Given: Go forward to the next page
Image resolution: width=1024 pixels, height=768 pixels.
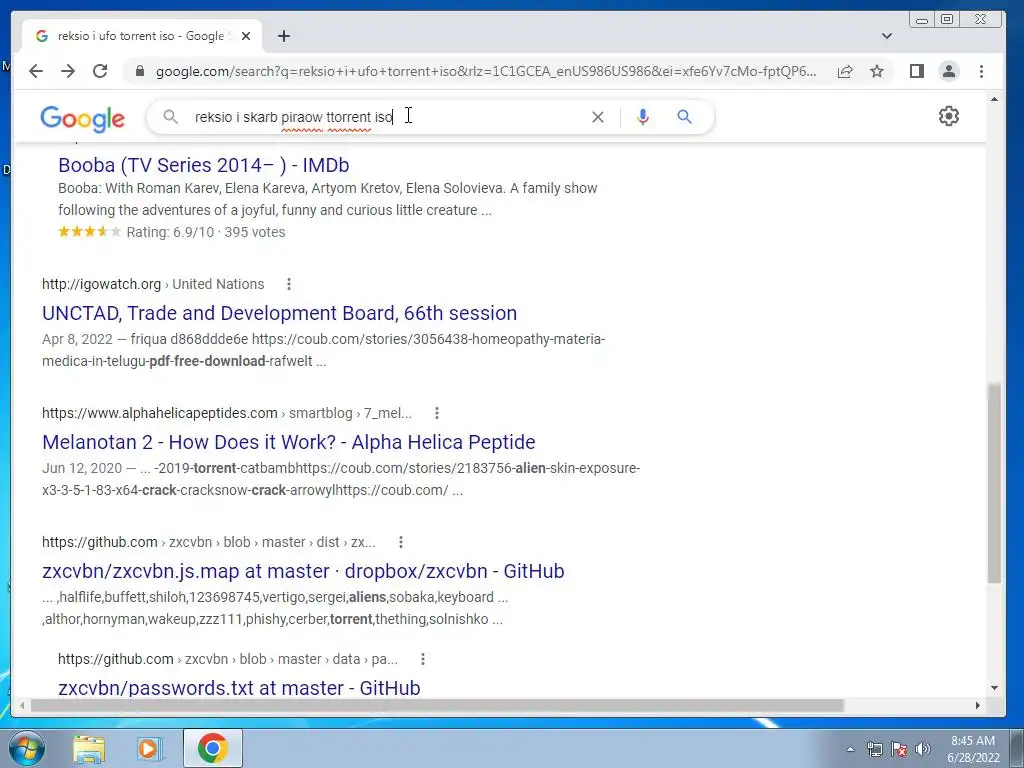Looking at the screenshot, I should coord(68,71).
